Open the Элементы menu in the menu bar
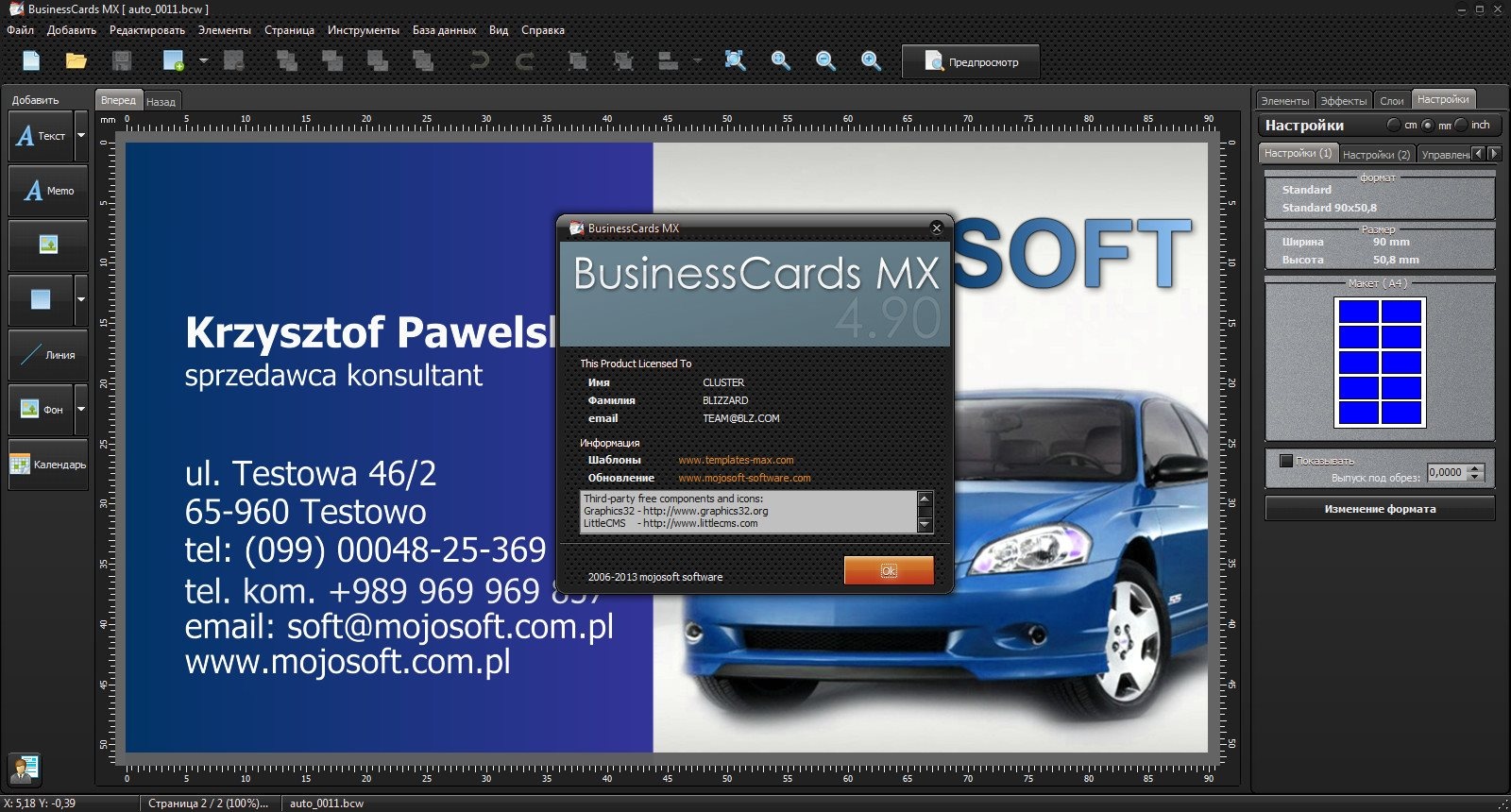1511x812 pixels. click(x=225, y=30)
